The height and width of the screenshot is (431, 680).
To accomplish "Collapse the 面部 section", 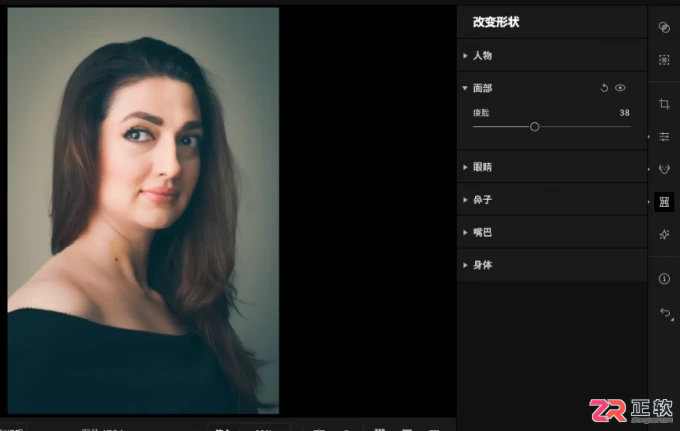I will click(465, 88).
